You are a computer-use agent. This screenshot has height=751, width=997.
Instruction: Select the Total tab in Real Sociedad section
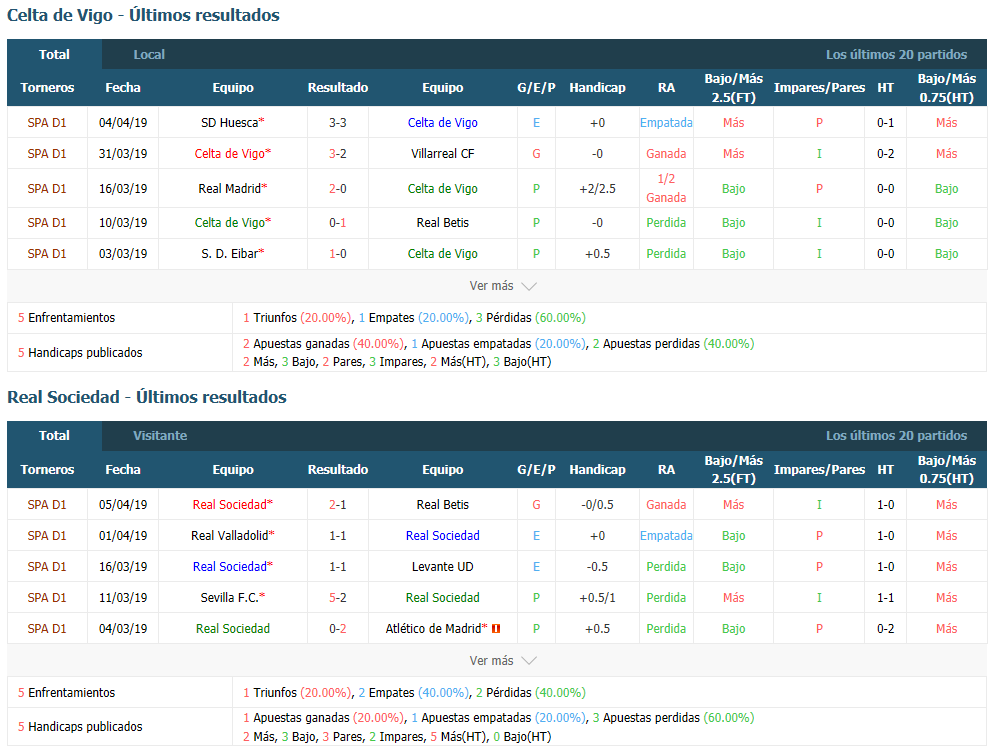coord(54,436)
